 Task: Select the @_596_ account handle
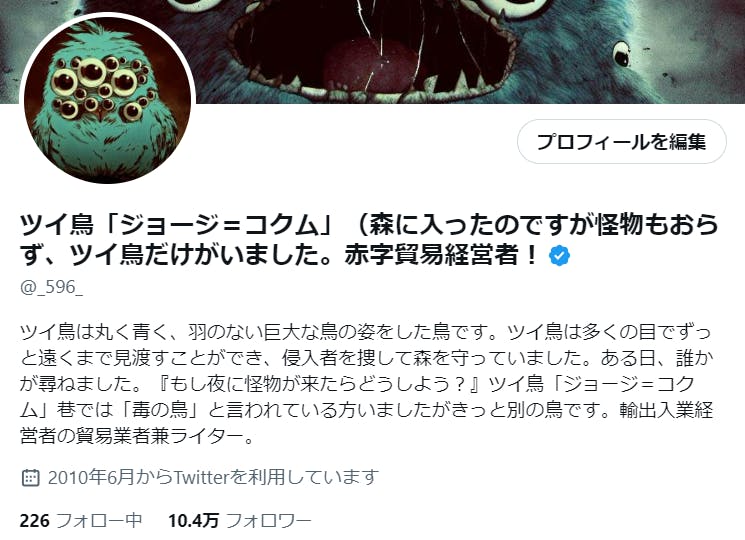(51, 287)
